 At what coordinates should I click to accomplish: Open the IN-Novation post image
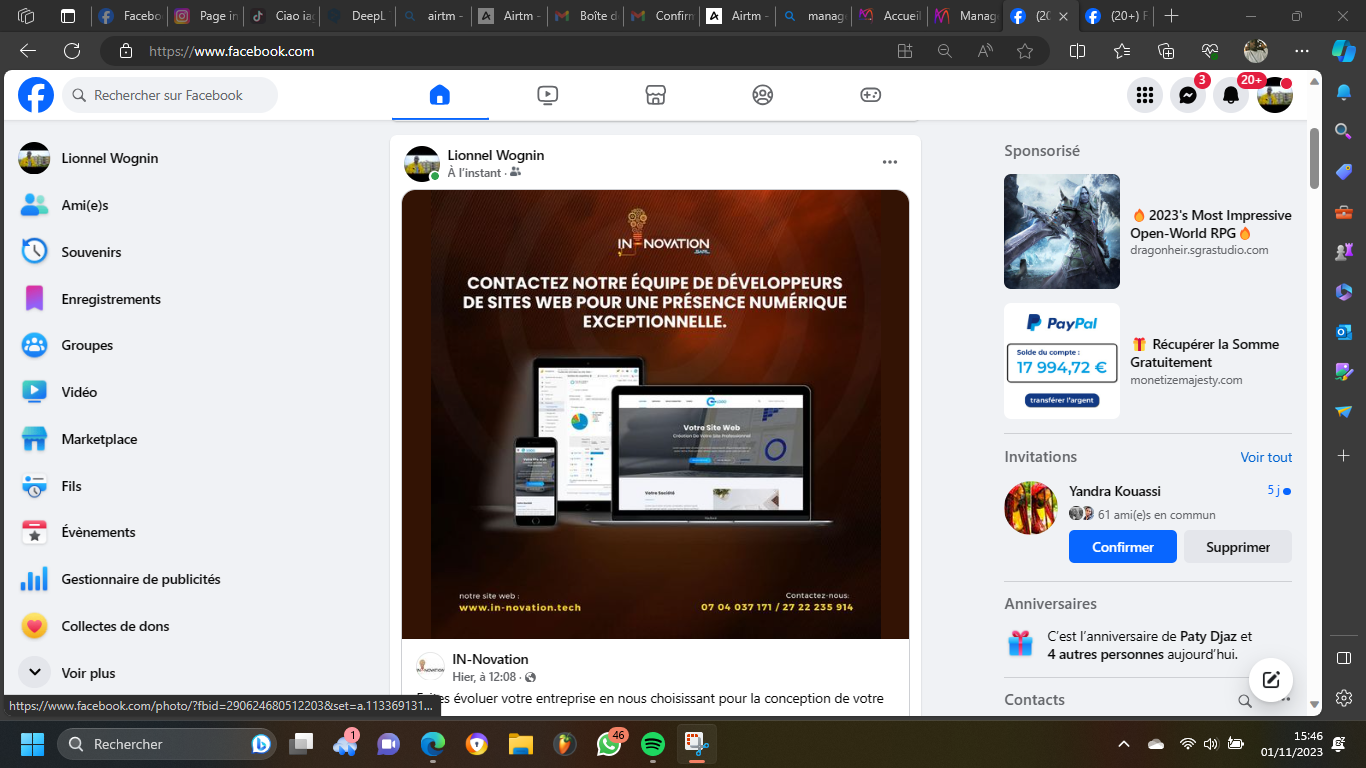(x=655, y=414)
